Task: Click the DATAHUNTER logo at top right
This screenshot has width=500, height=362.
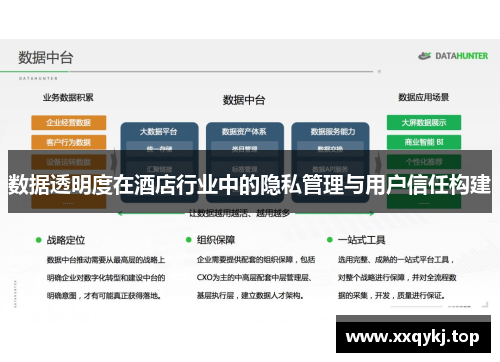Action: 453,56
